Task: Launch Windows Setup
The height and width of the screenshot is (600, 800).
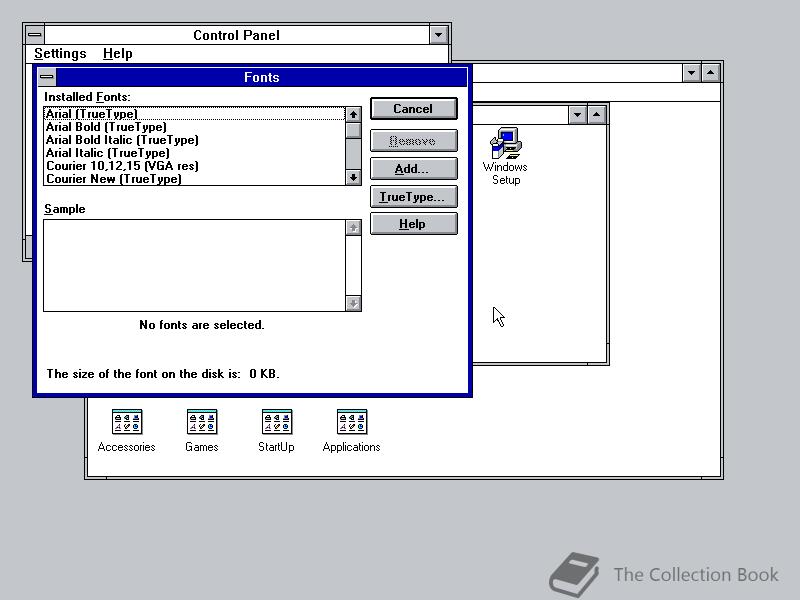Action: [505, 143]
